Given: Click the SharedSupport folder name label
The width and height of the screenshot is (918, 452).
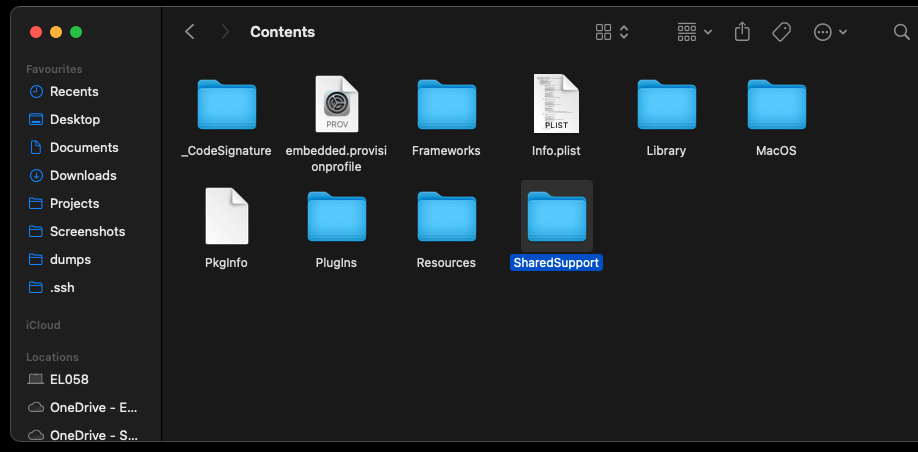Looking at the screenshot, I should [556, 263].
